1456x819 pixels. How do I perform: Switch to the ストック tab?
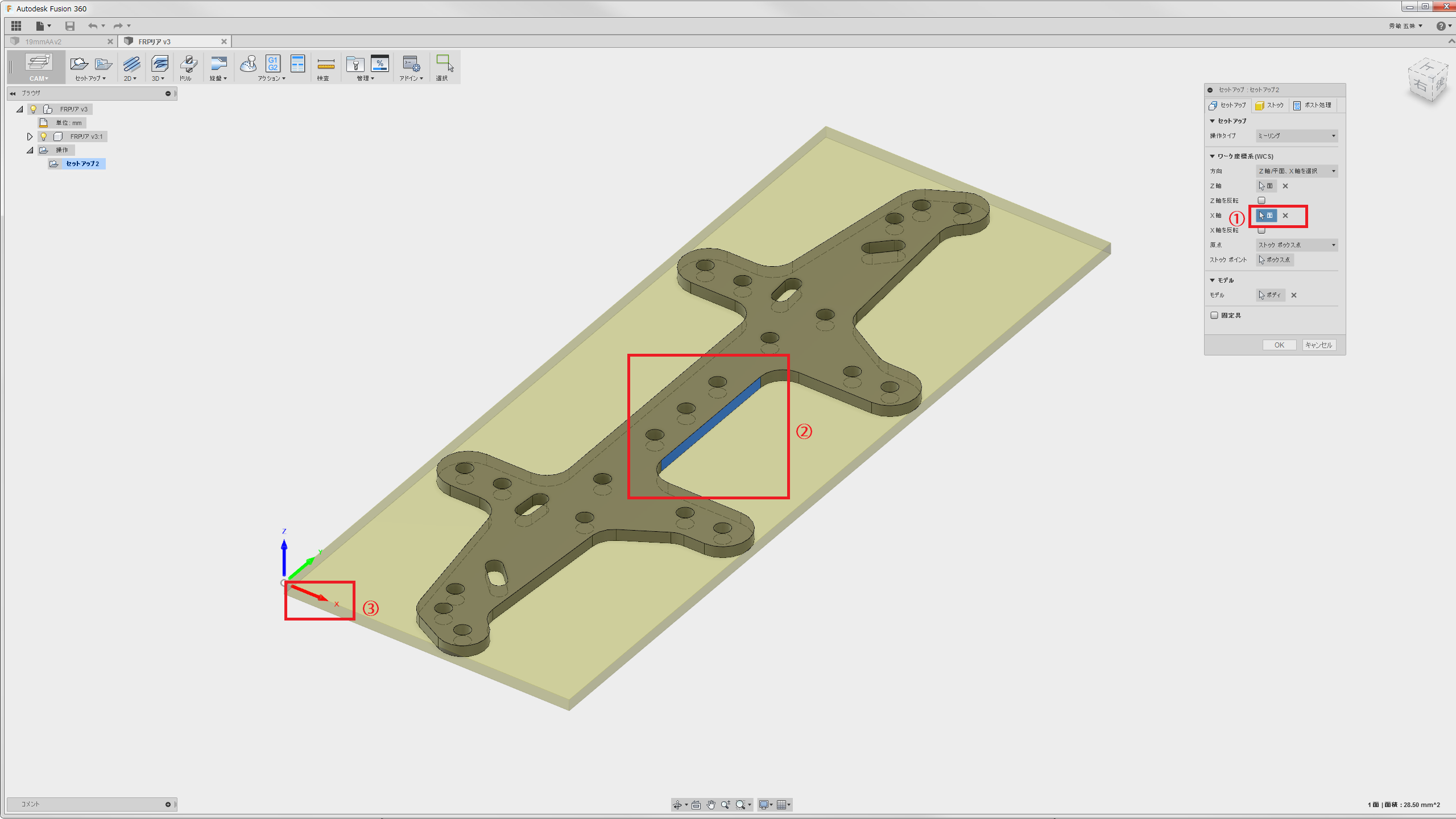pyautogui.click(x=1269, y=105)
